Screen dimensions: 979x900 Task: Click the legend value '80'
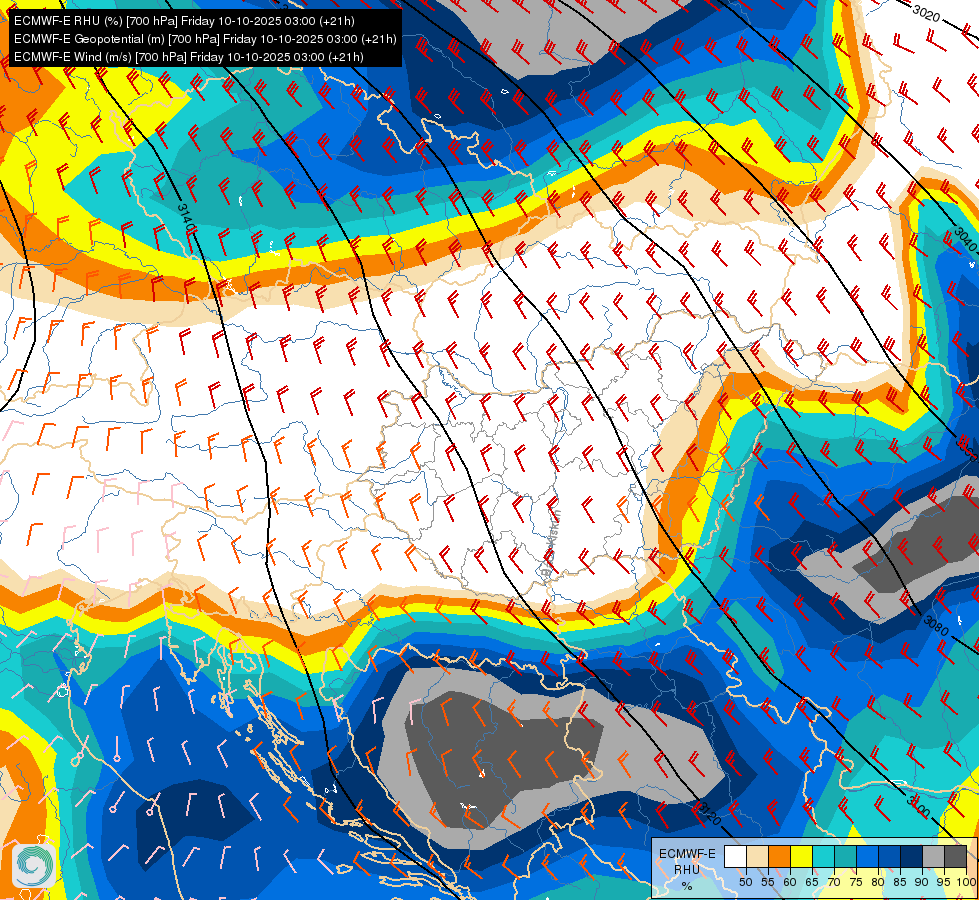(x=878, y=882)
